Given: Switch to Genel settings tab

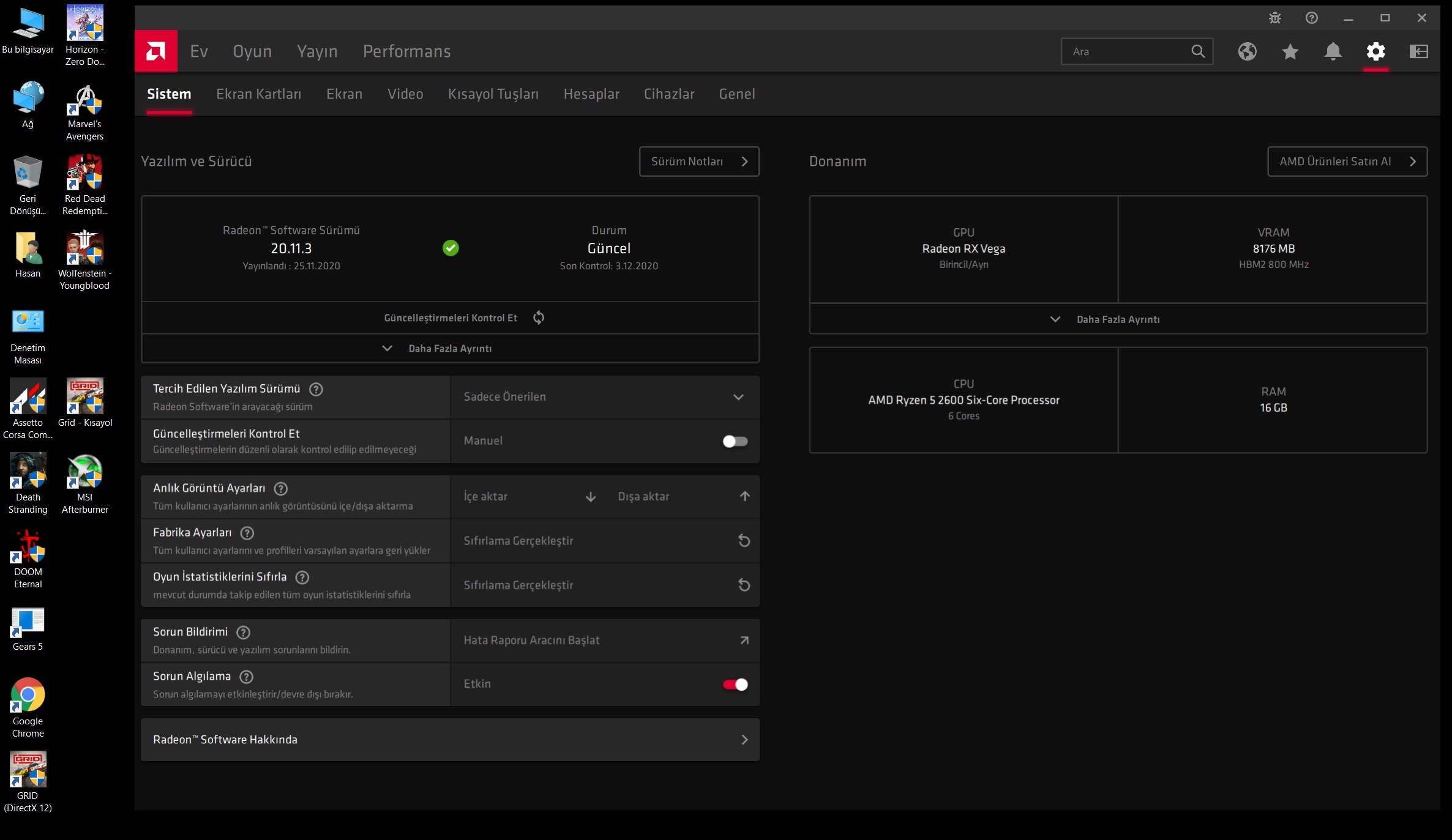Looking at the screenshot, I should [737, 94].
